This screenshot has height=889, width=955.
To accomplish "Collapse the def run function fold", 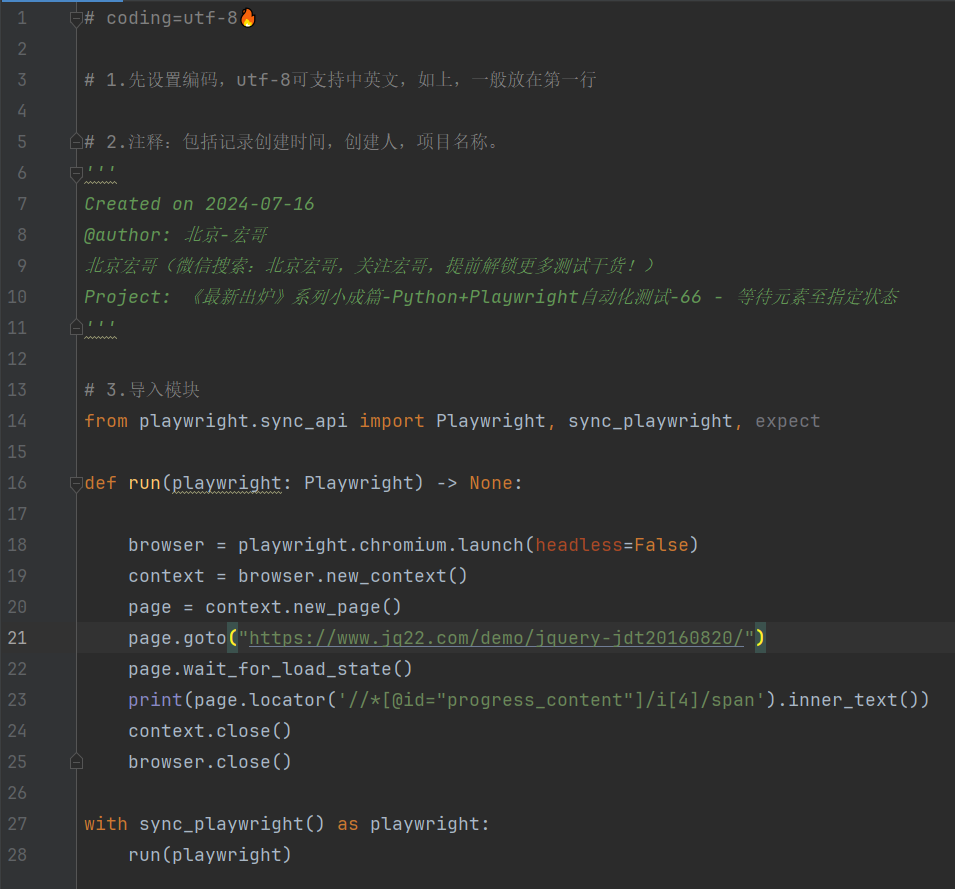I will (x=76, y=484).
